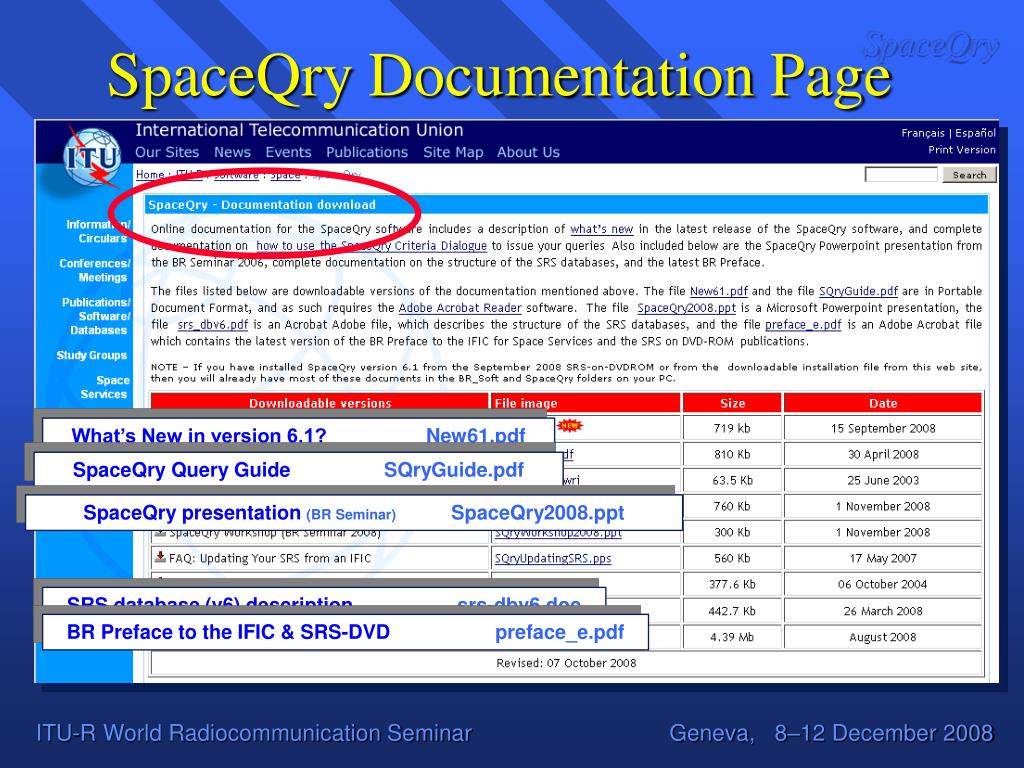1024x768 pixels.
Task: Open the About Us menu item
Action: (x=528, y=152)
